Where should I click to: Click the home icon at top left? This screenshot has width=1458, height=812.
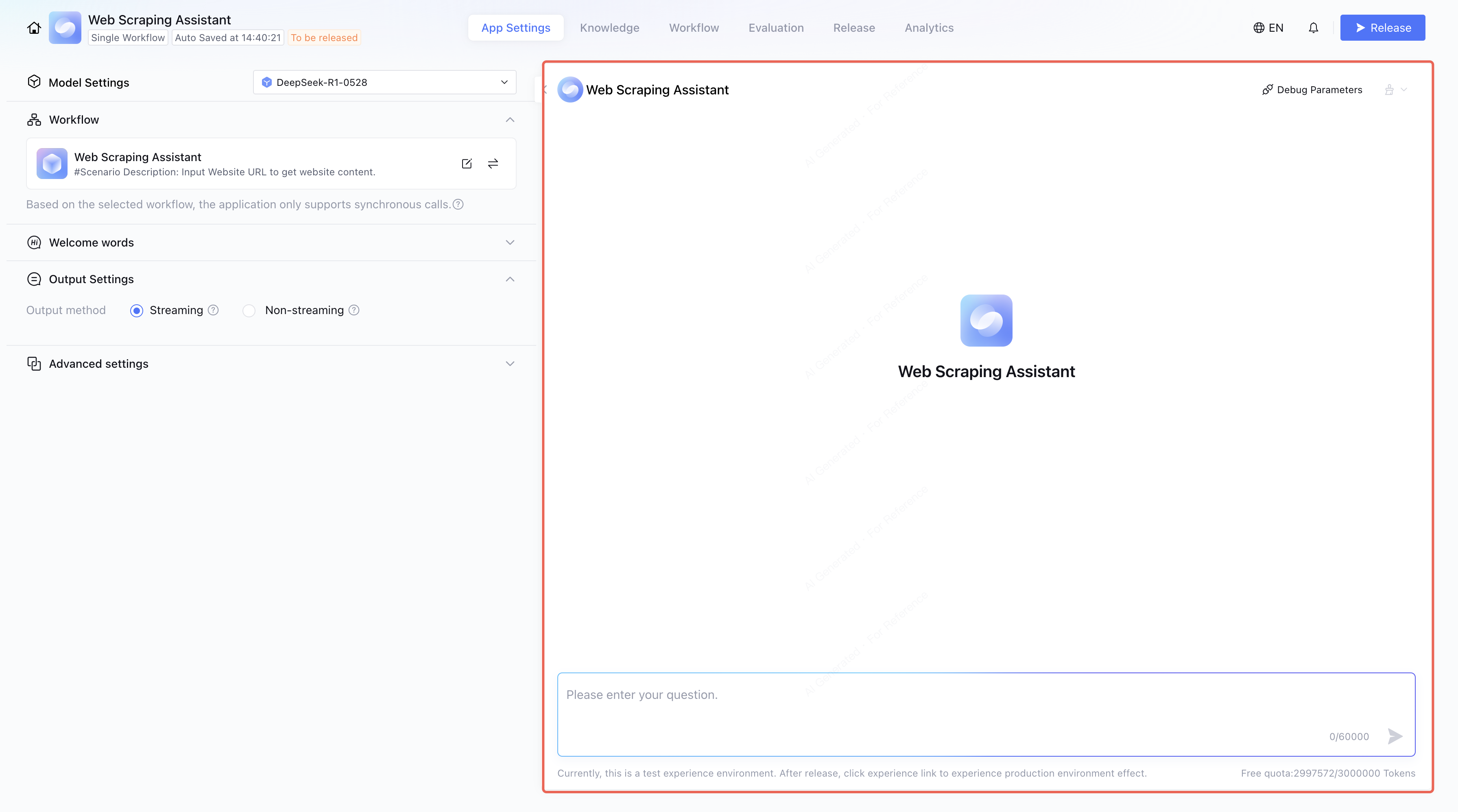click(x=34, y=28)
